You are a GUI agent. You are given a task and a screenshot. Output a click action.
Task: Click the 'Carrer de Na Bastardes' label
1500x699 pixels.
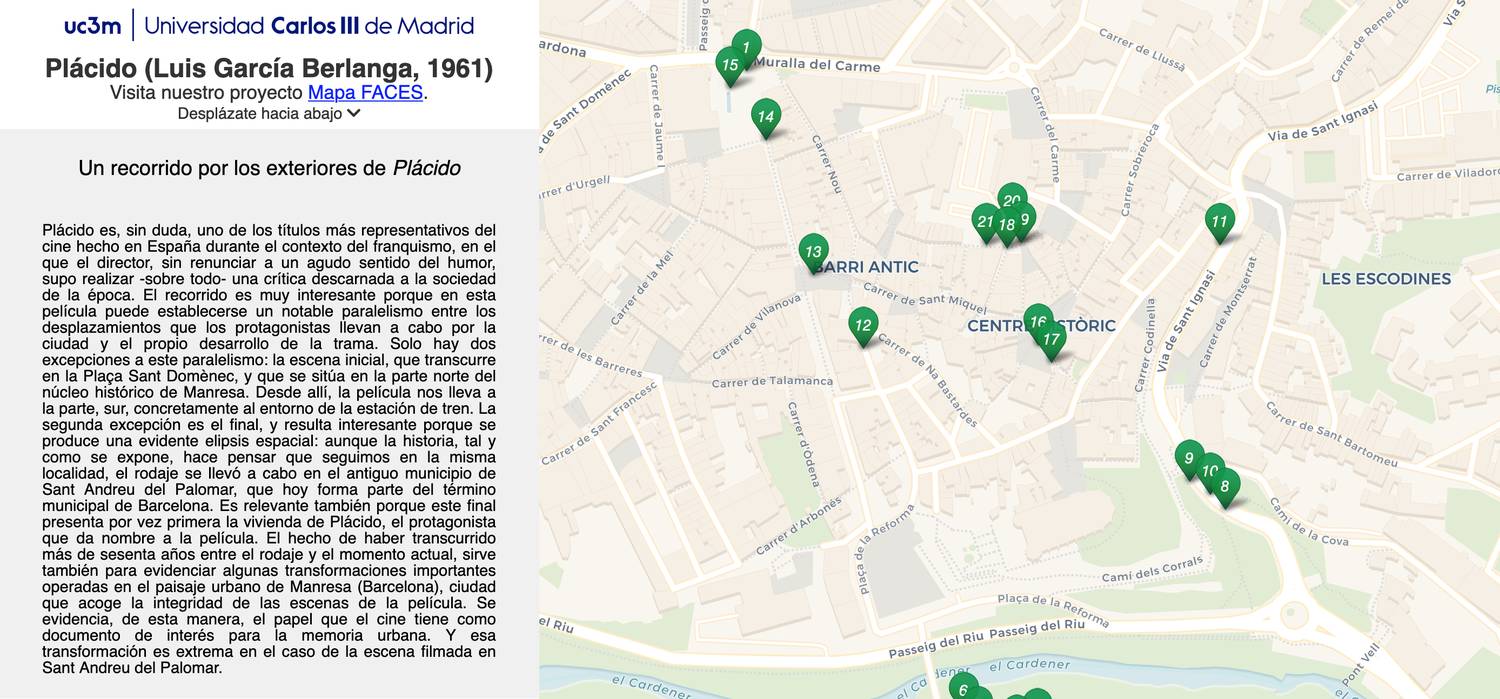pos(930,381)
